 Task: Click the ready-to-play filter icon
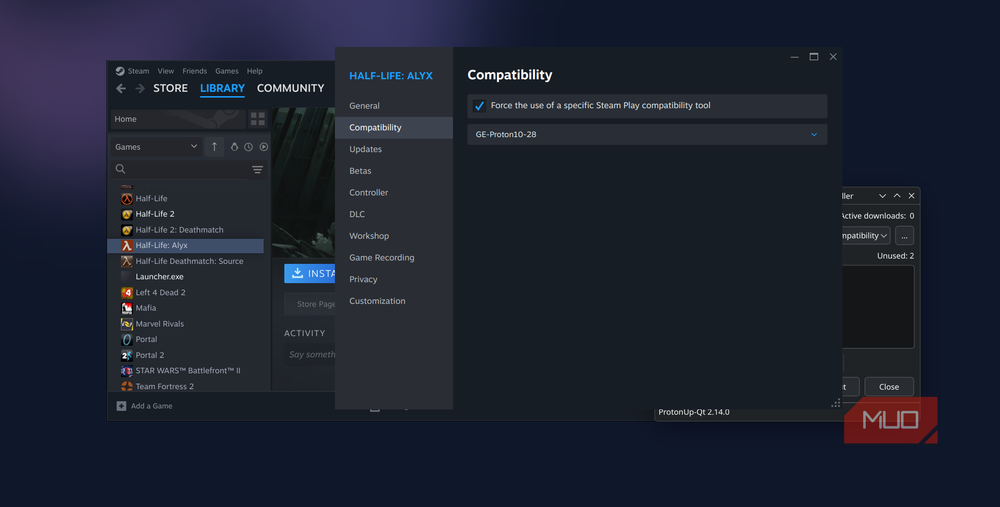tap(263, 147)
